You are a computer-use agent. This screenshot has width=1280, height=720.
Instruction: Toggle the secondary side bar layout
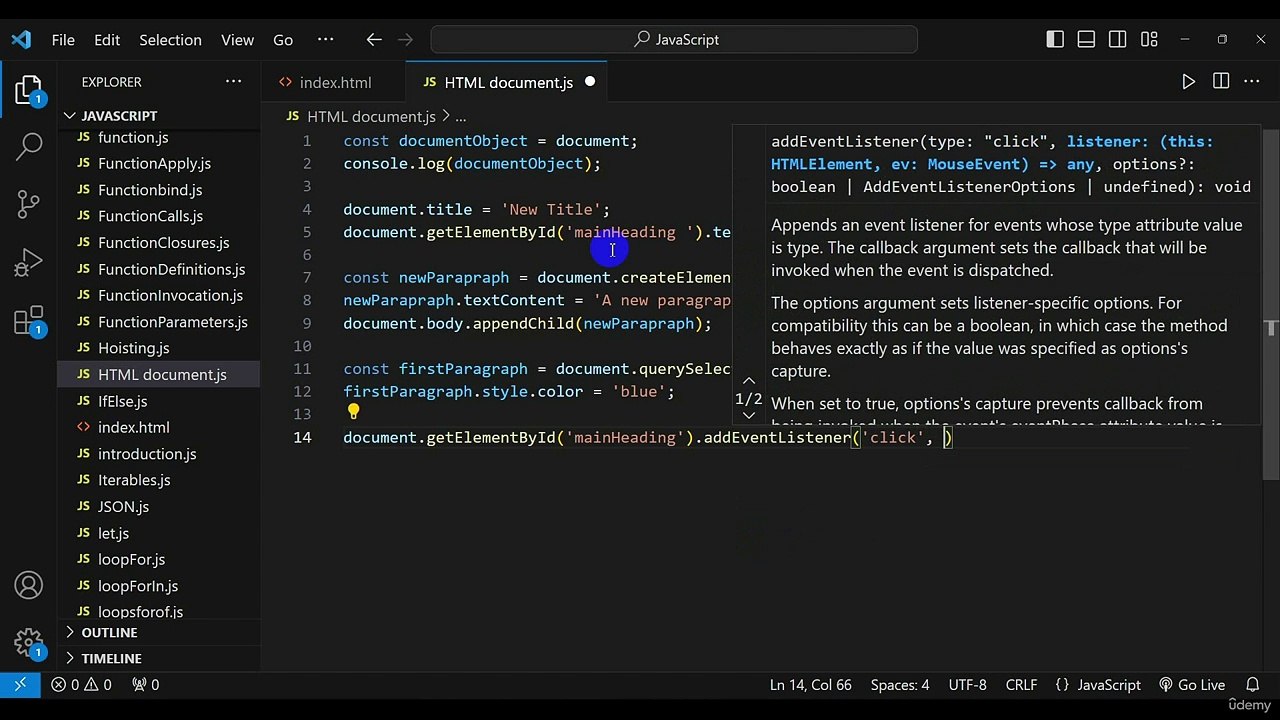[x=1118, y=39]
